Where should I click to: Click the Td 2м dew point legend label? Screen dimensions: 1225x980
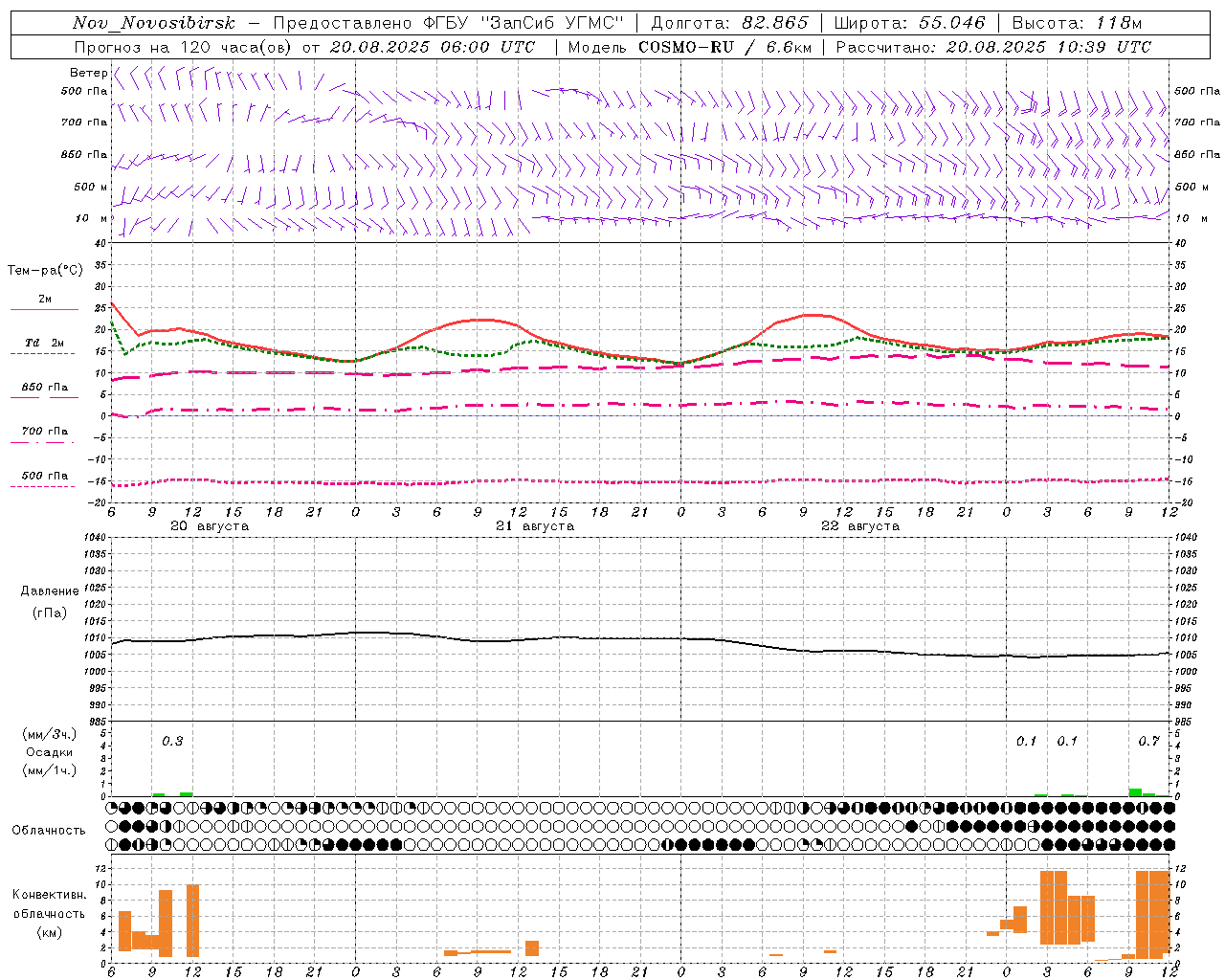coord(45,343)
